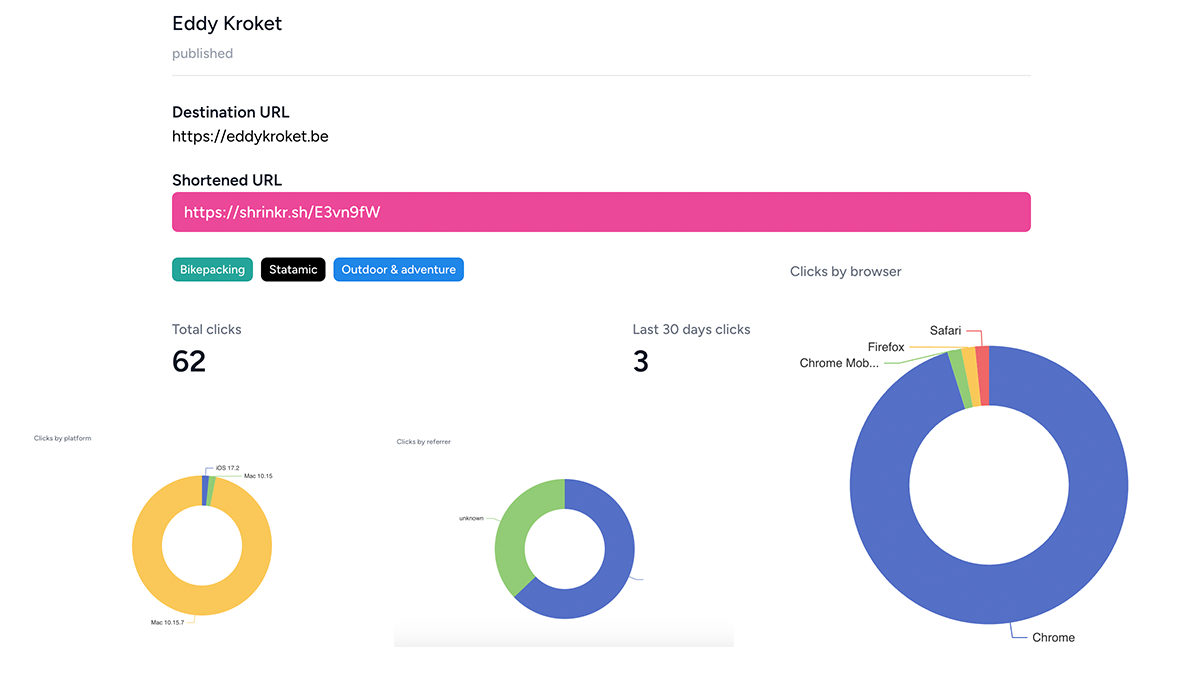Click the Last 30 days clicks value
1200x698 pixels.
pos(641,361)
